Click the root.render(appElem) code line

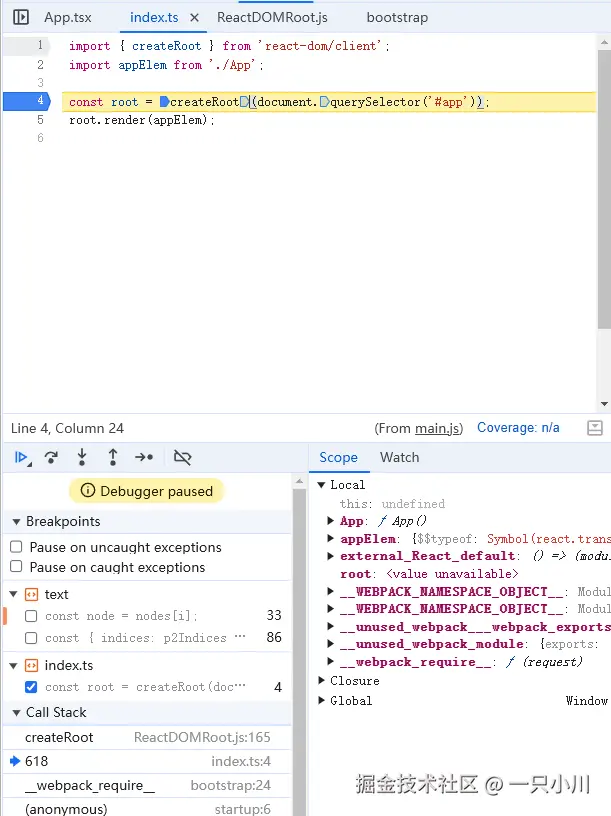[142, 120]
